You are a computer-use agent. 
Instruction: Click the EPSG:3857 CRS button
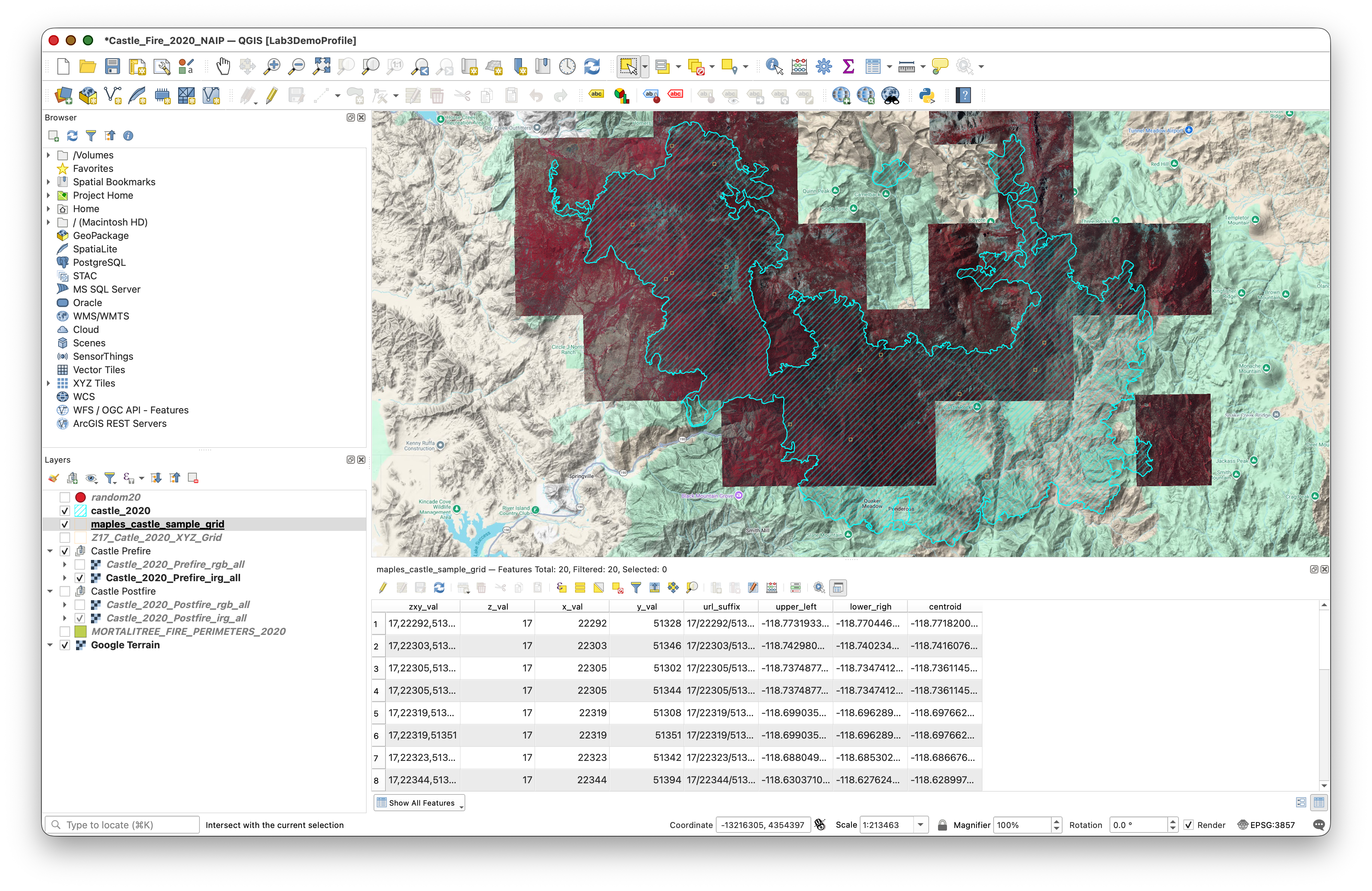1266,825
